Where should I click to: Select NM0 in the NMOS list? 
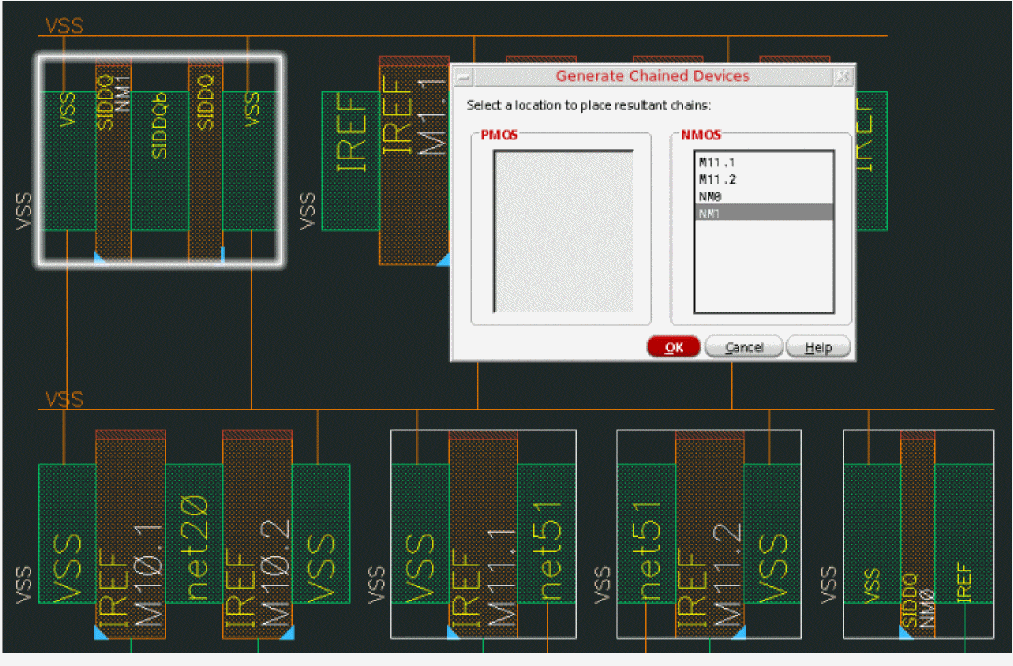point(764,196)
